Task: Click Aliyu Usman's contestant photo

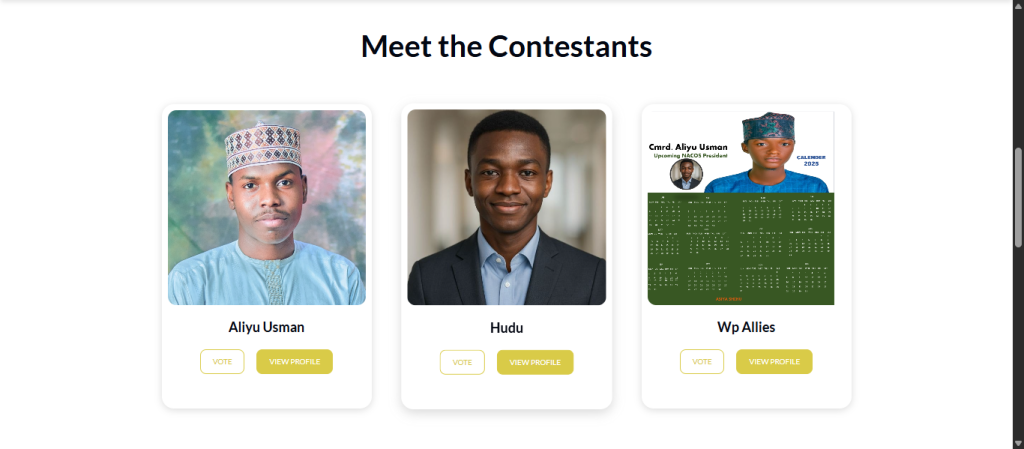Action: point(266,207)
